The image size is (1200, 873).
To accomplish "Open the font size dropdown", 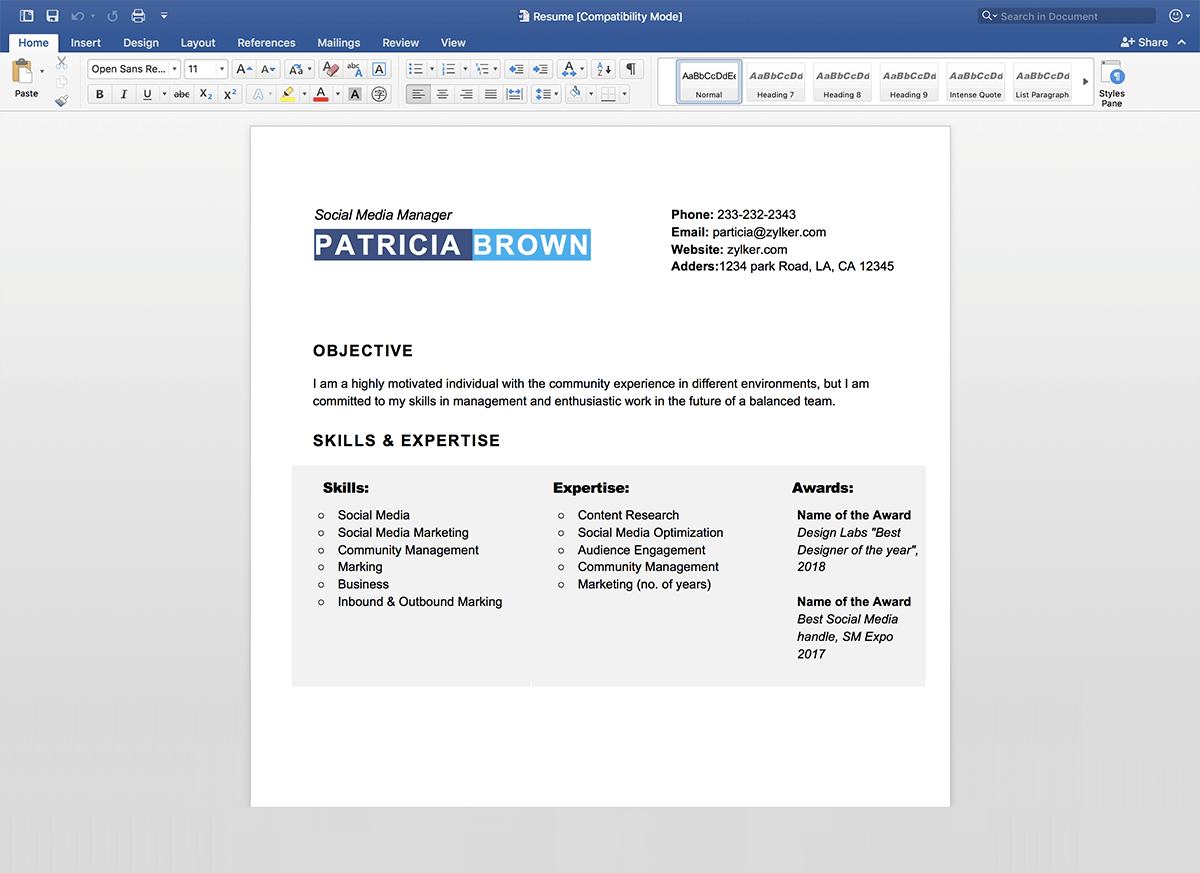I will click(x=222, y=69).
